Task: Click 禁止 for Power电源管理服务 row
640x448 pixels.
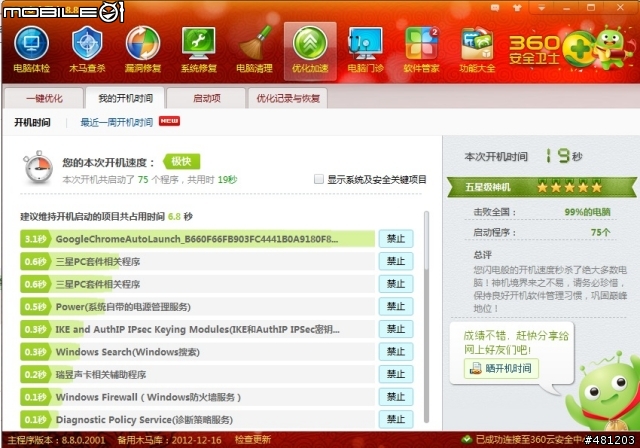Action: (x=396, y=306)
